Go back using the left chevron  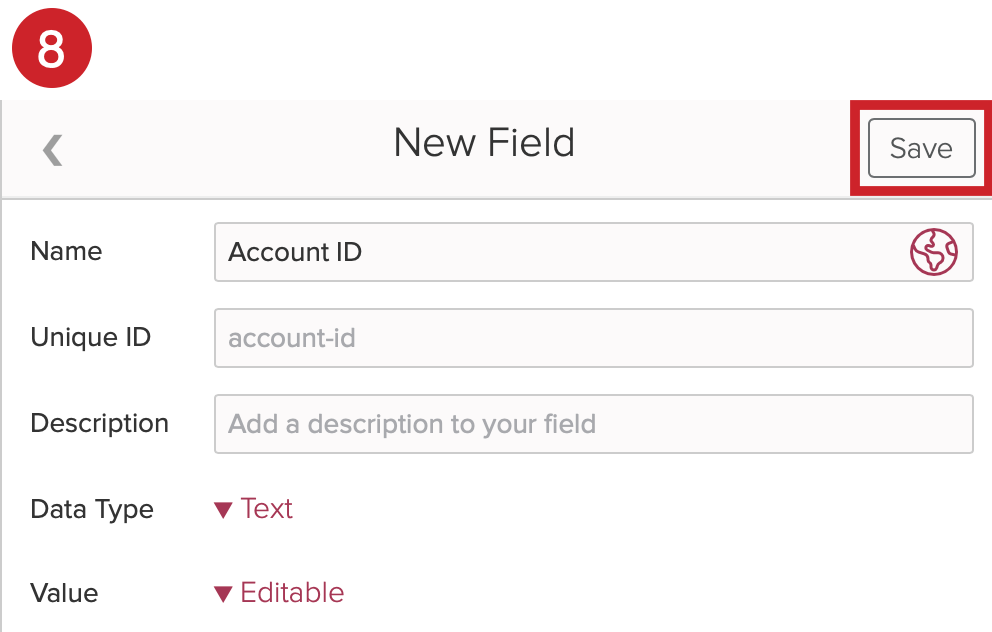[x=53, y=150]
